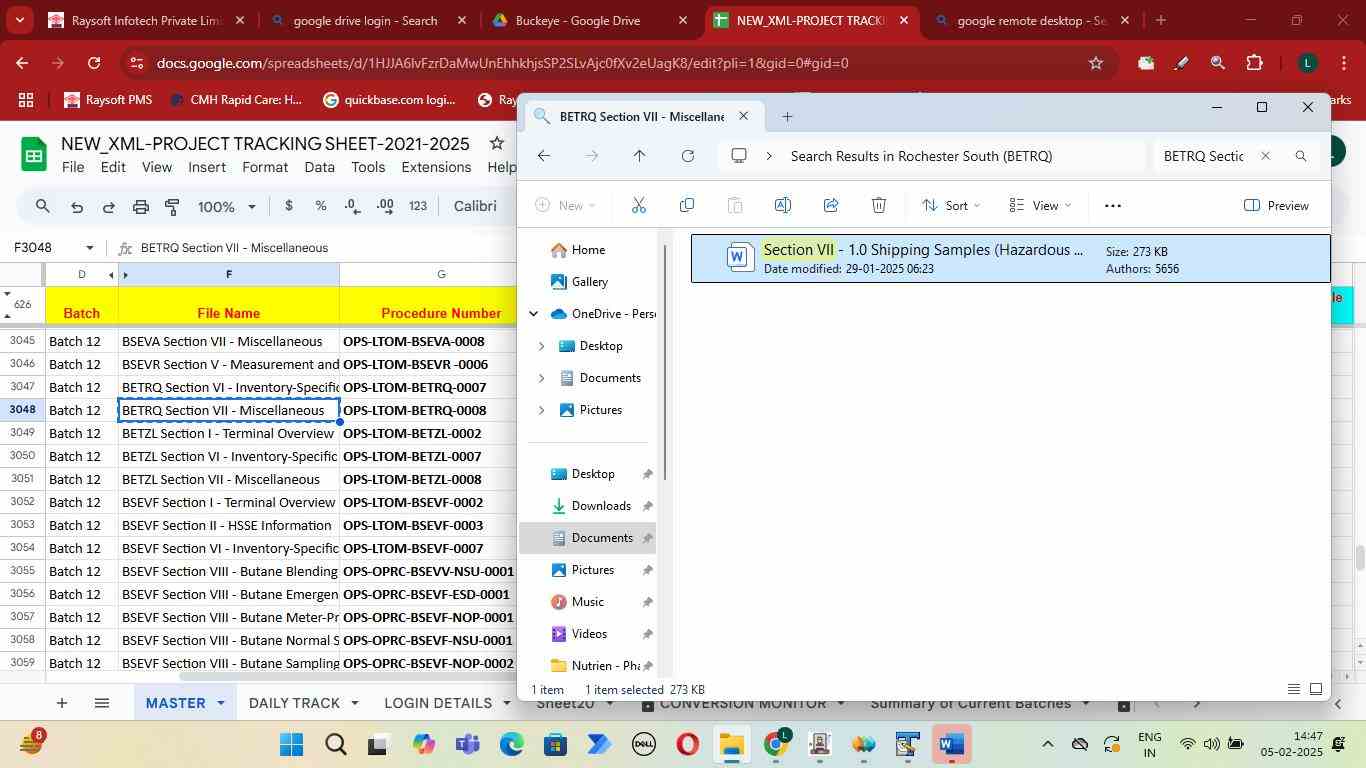Apply percent format in Sheets
Image resolution: width=1366 pixels, height=768 pixels.
click(x=321, y=206)
